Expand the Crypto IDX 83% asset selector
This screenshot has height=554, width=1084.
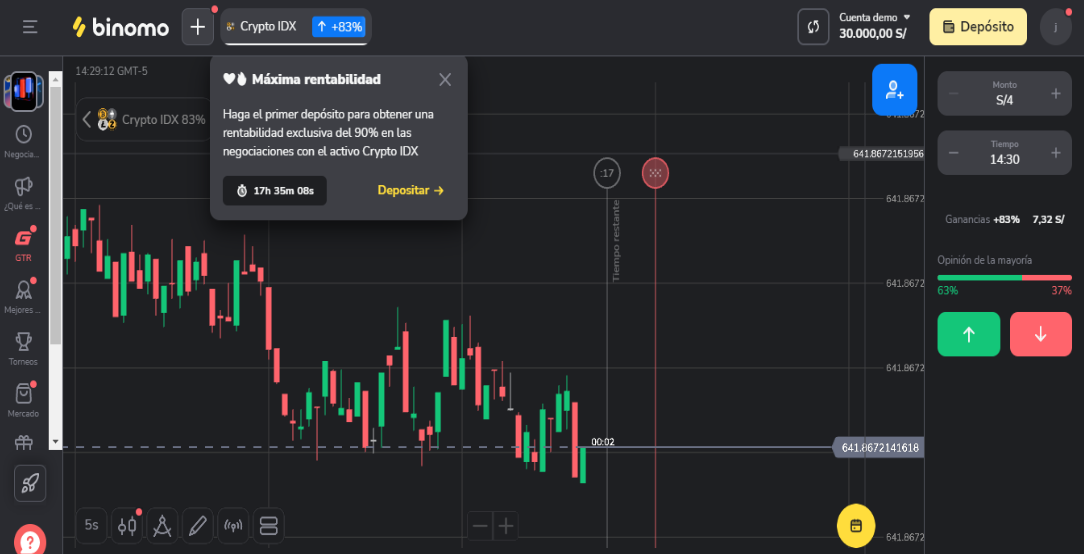coord(144,119)
